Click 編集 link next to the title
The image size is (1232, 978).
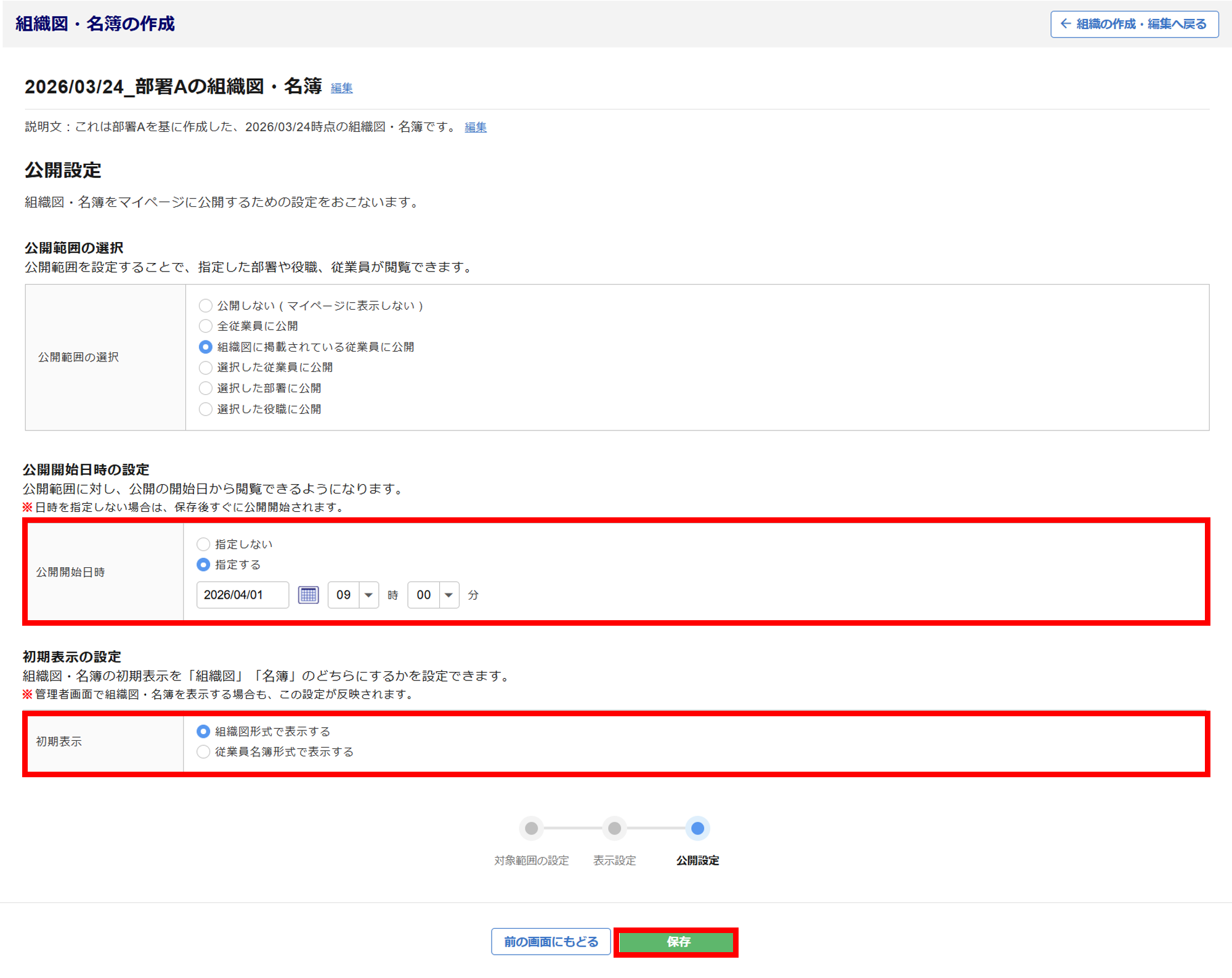click(341, 88)
